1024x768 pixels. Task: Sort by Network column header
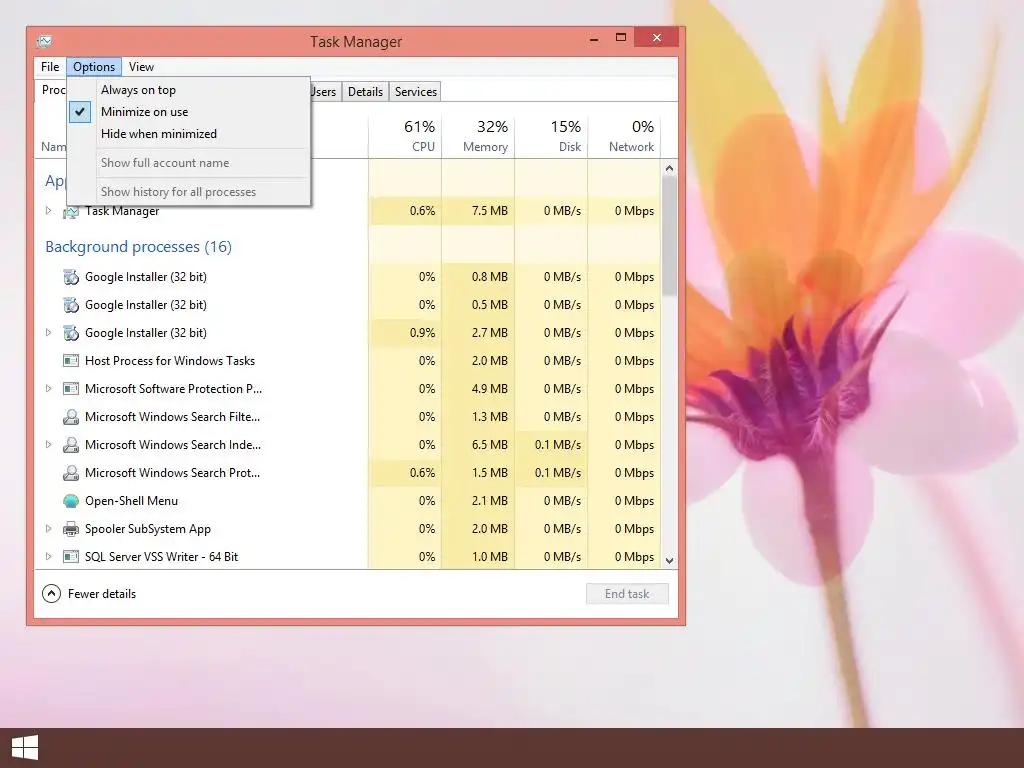pyautogui.click(x=624, y=136)
